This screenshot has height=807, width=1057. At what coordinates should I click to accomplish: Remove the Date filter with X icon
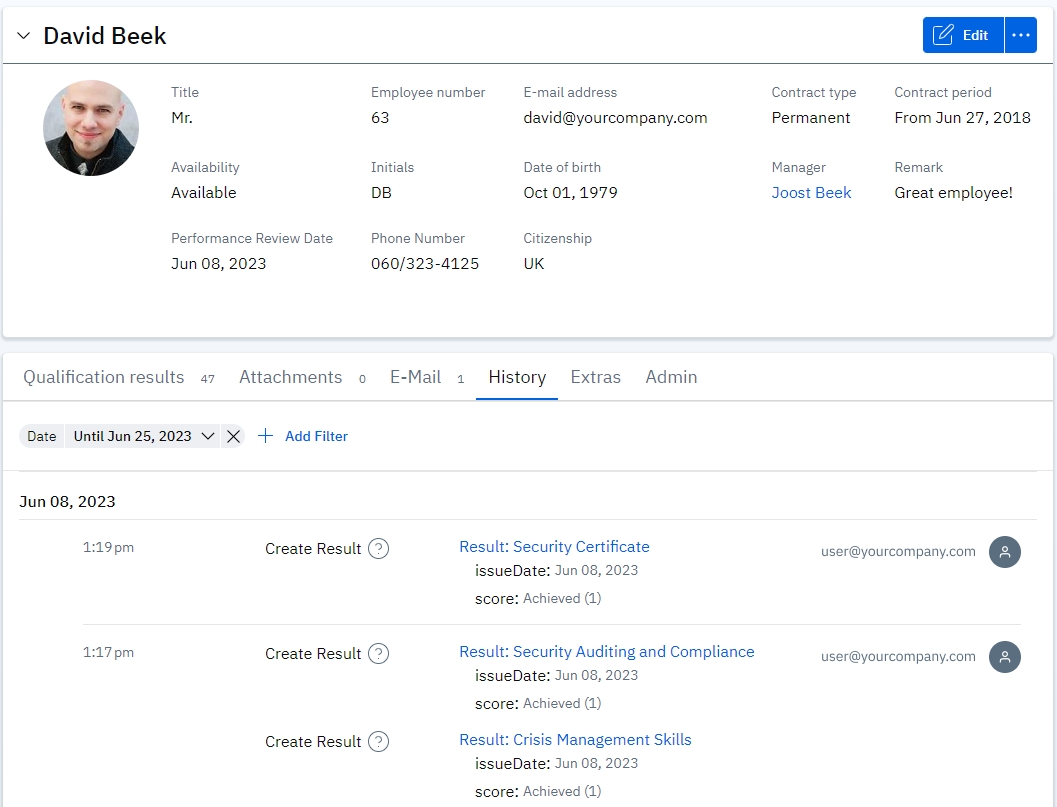(x=233, y=436)
